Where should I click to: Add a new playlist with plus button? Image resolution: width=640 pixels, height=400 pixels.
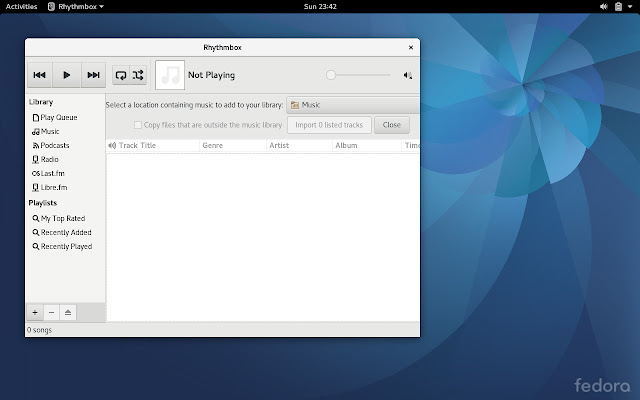coord(35,313)
